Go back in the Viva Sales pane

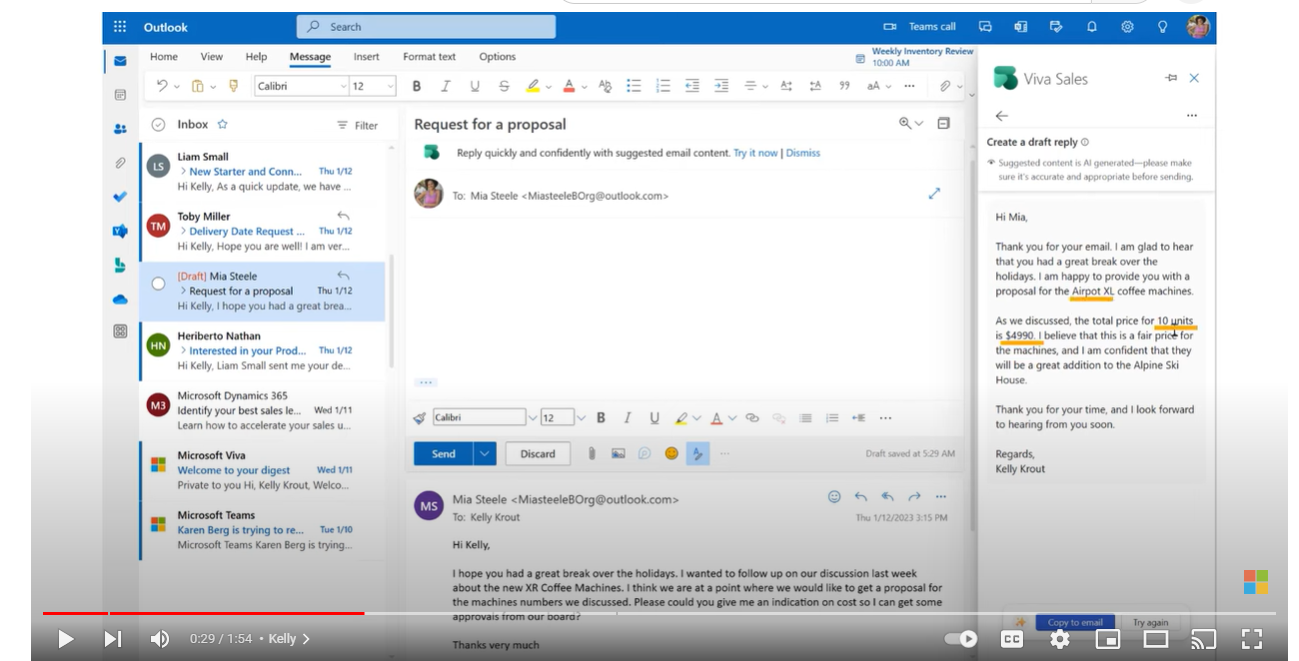pyautogui.click(x=1001, y=116)
